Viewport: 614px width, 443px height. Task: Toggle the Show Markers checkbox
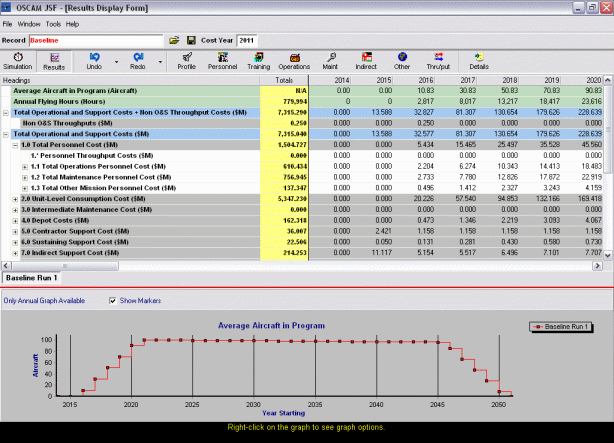(113, 301)
